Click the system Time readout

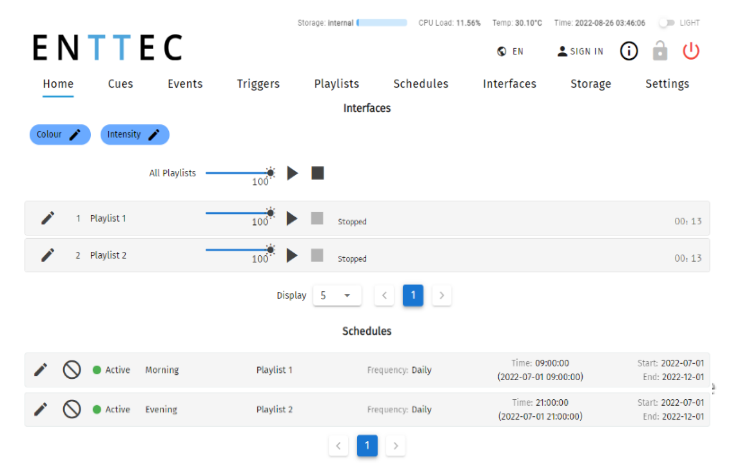[x=600, y=23]
